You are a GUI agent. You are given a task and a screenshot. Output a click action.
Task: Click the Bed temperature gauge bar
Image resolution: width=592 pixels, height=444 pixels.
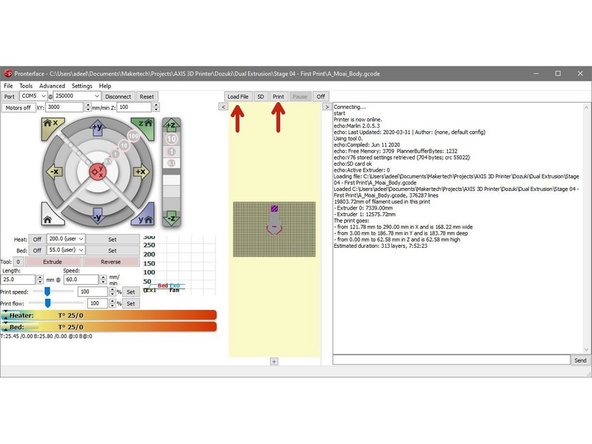(x=109, y=327)
